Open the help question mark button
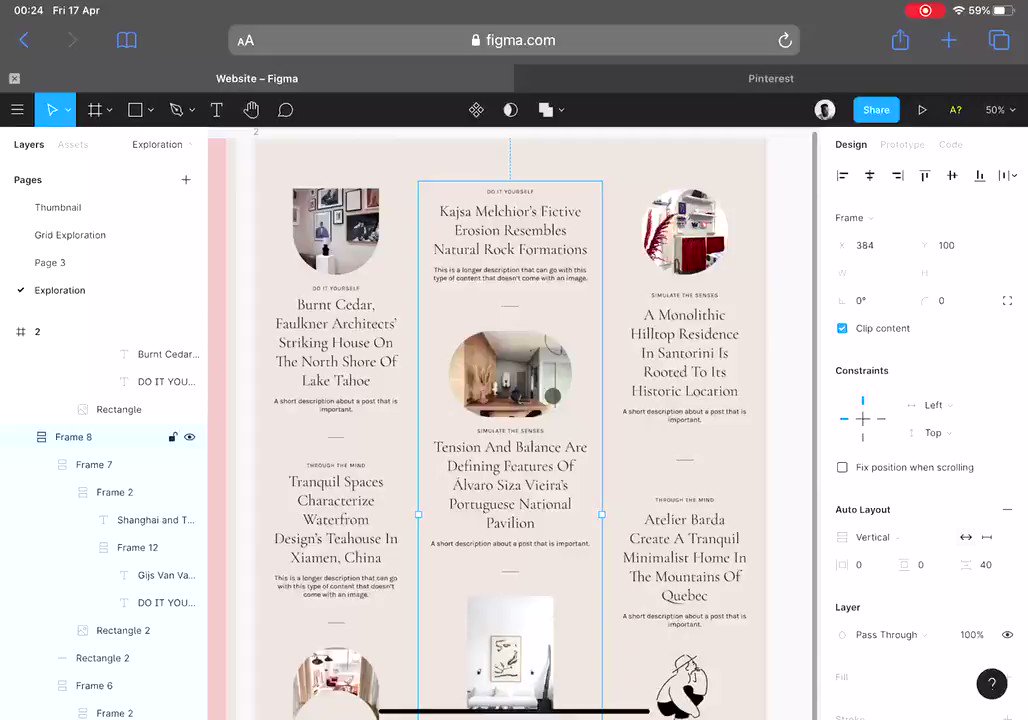 pyautogui.click(x=992, y=683)
